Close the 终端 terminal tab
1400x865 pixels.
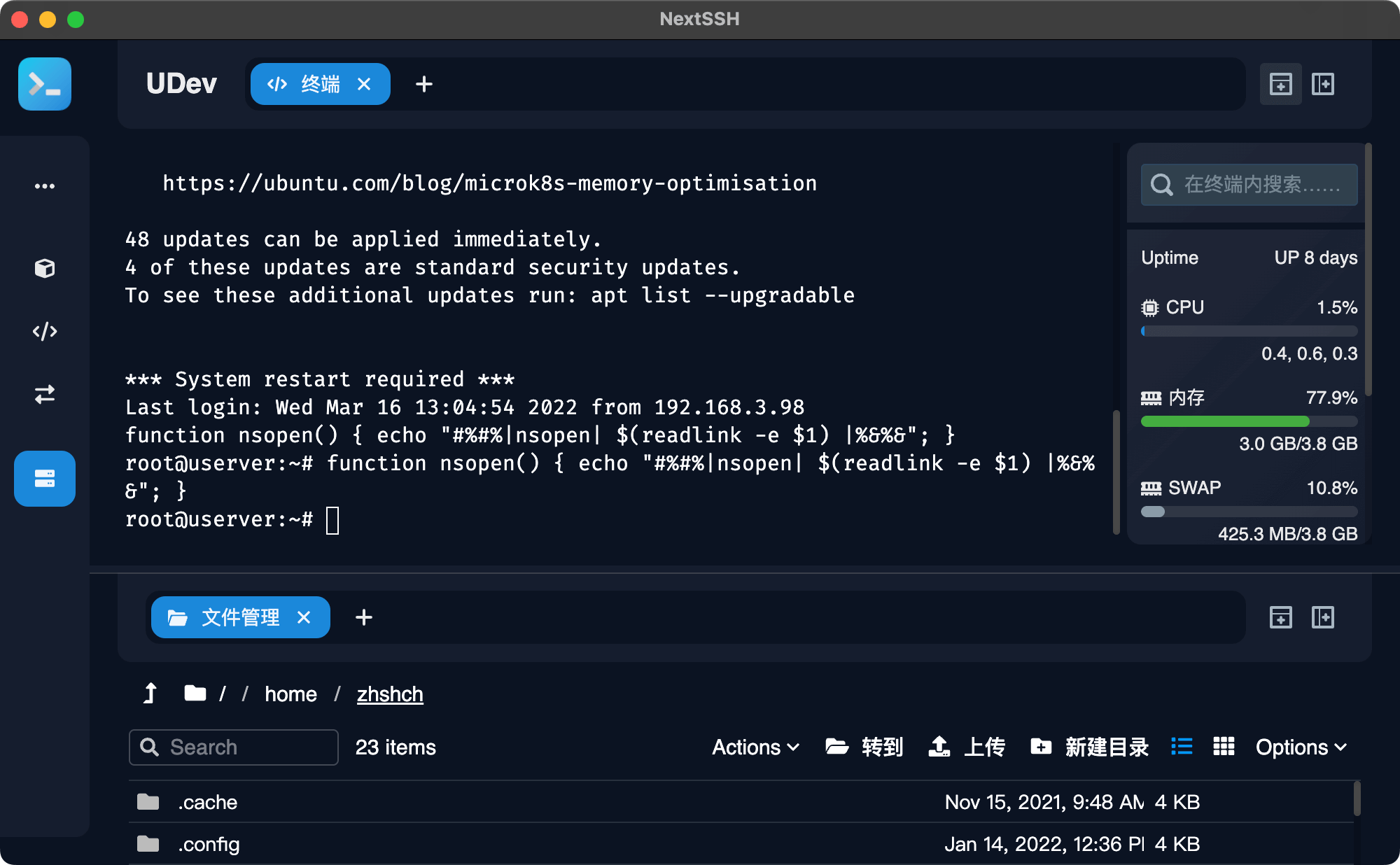point(364,84)
